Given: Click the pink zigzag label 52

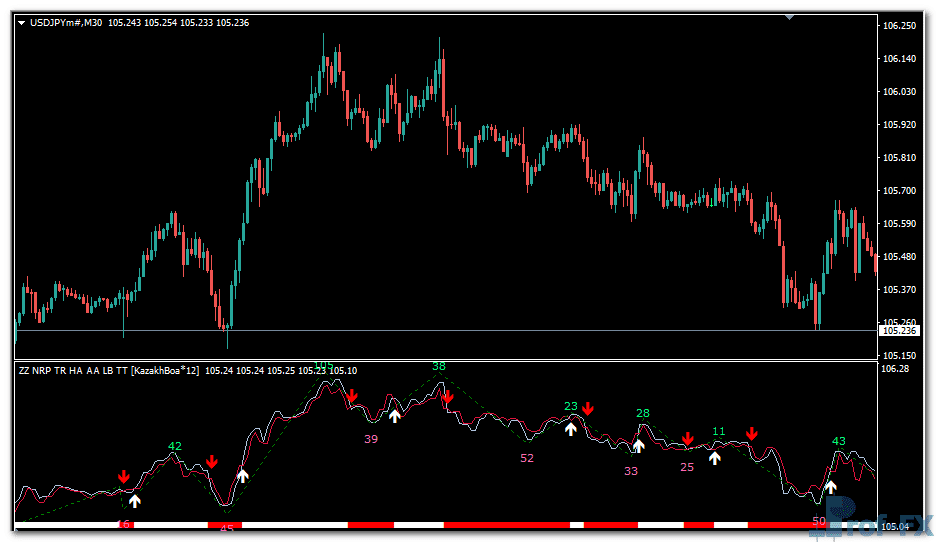Looking at the screenshot, I should tap(527, 458).
